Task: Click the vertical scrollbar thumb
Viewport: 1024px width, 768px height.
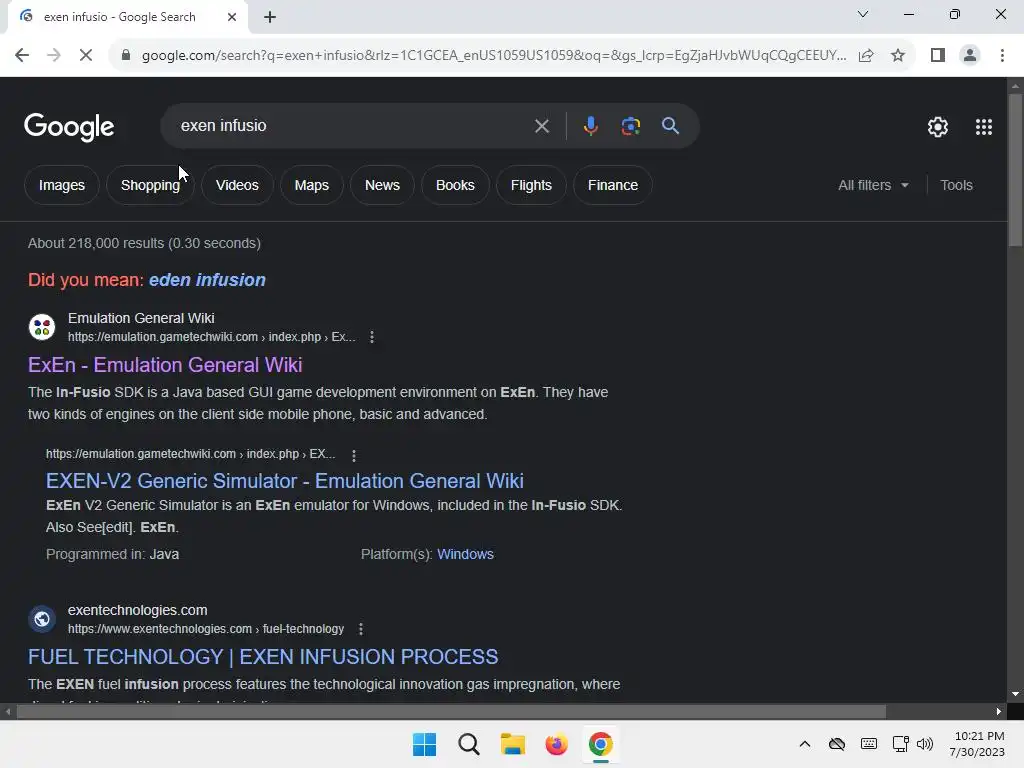Action: (x=1015, y=170)
